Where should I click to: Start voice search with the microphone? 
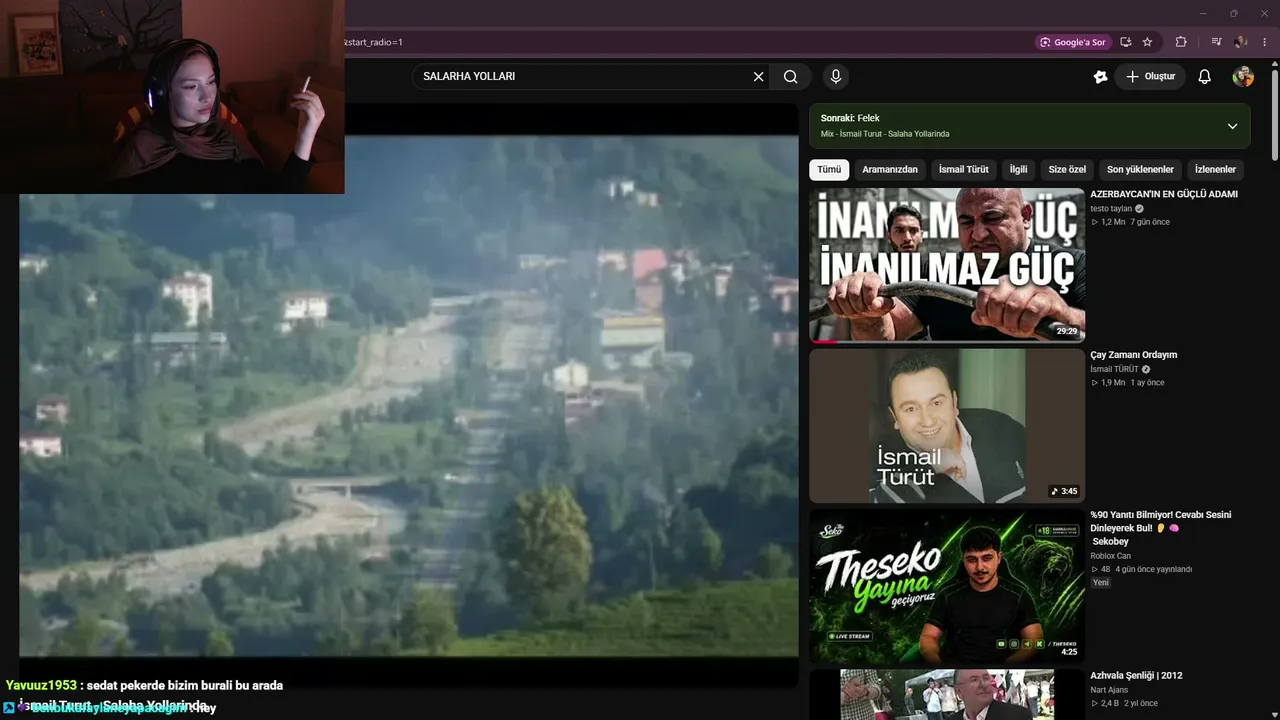[836, 76]
